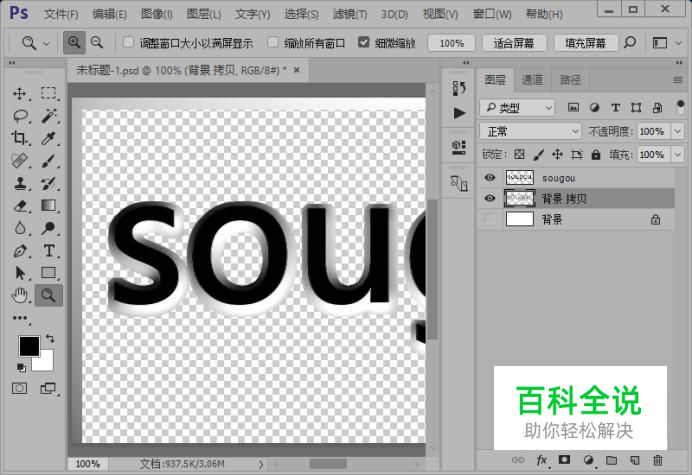This screenshot has width=692, height=475.
Task: Expand the 不透明度 opacity dropdown arrow
Action: point(677,131)
